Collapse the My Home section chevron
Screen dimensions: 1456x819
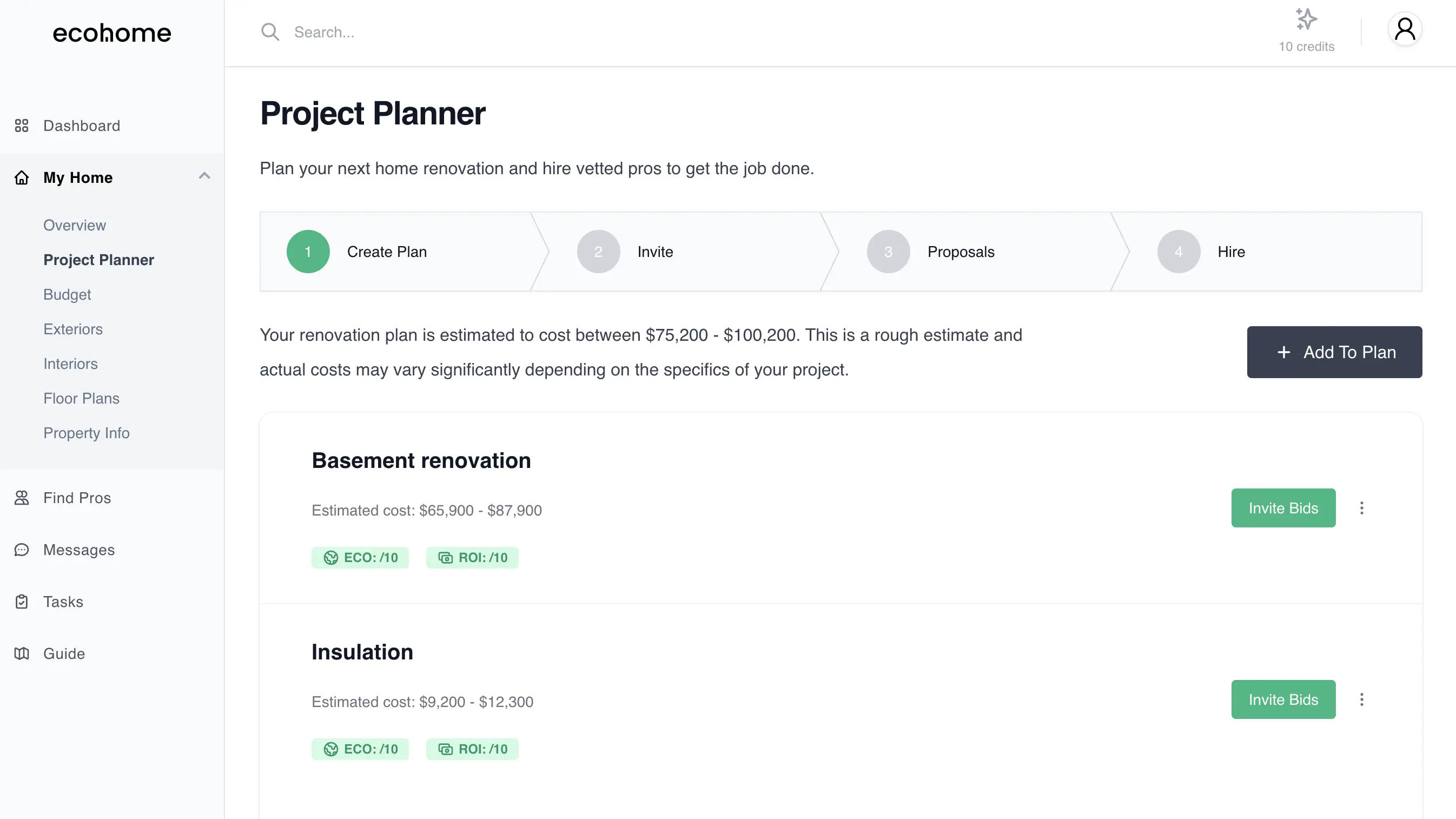[204, 176]
